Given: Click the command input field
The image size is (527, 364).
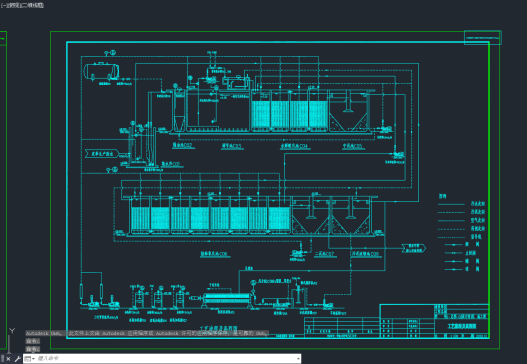Looking at the screenshot, I should (166, 359).
